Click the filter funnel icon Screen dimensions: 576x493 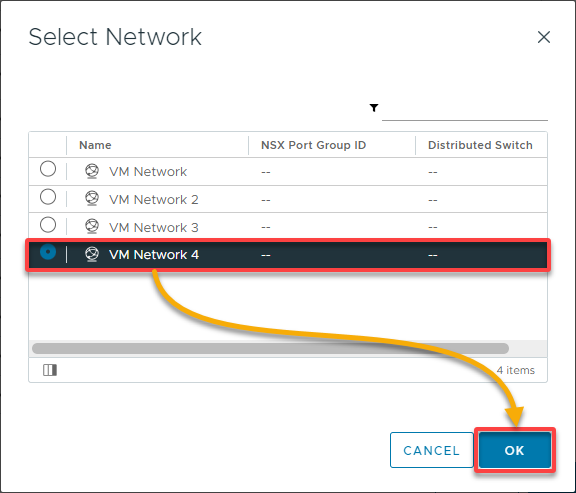pyautogui.click(x=374, y=108)
